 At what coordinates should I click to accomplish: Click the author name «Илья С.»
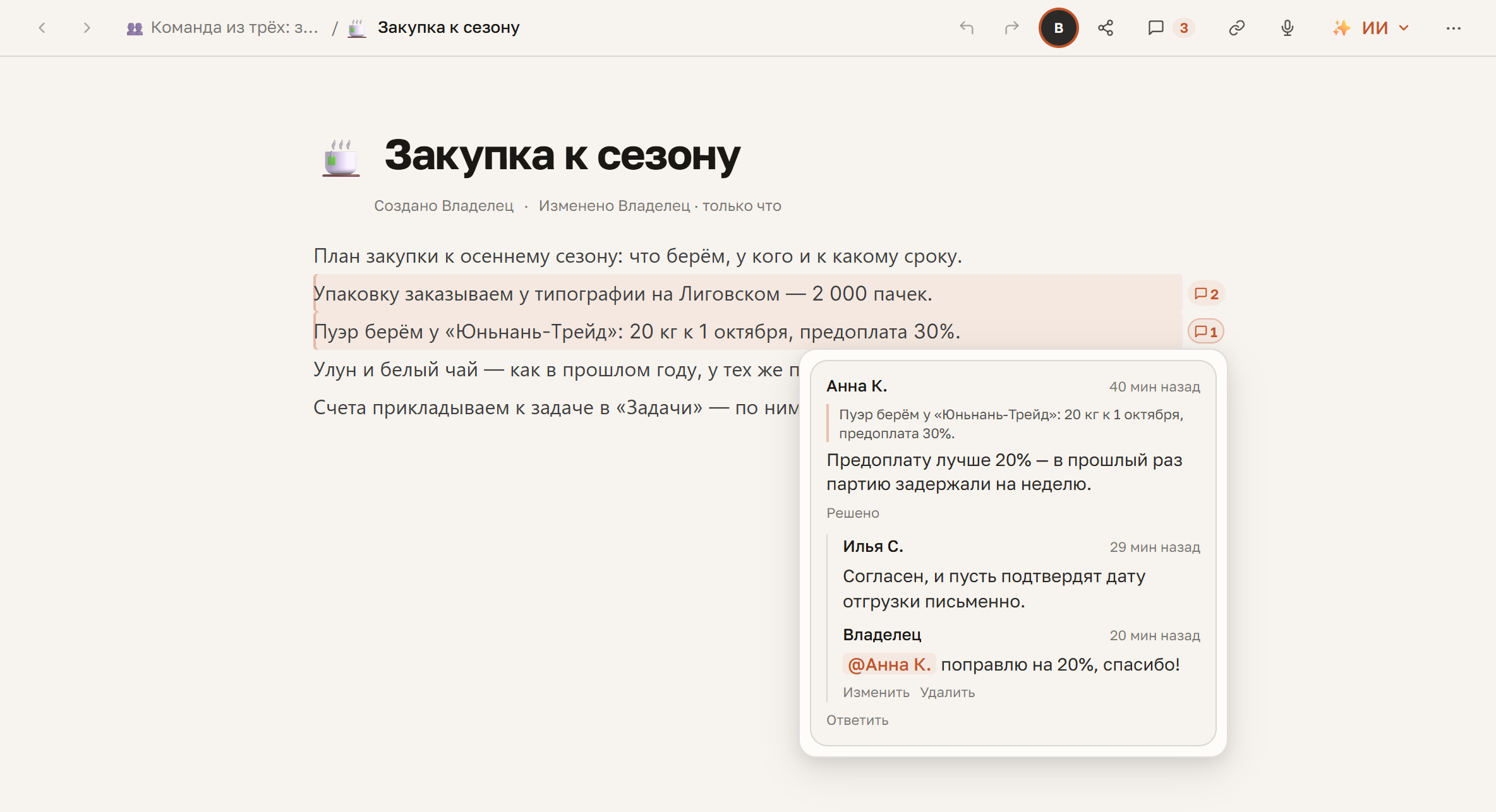point(873,546)
